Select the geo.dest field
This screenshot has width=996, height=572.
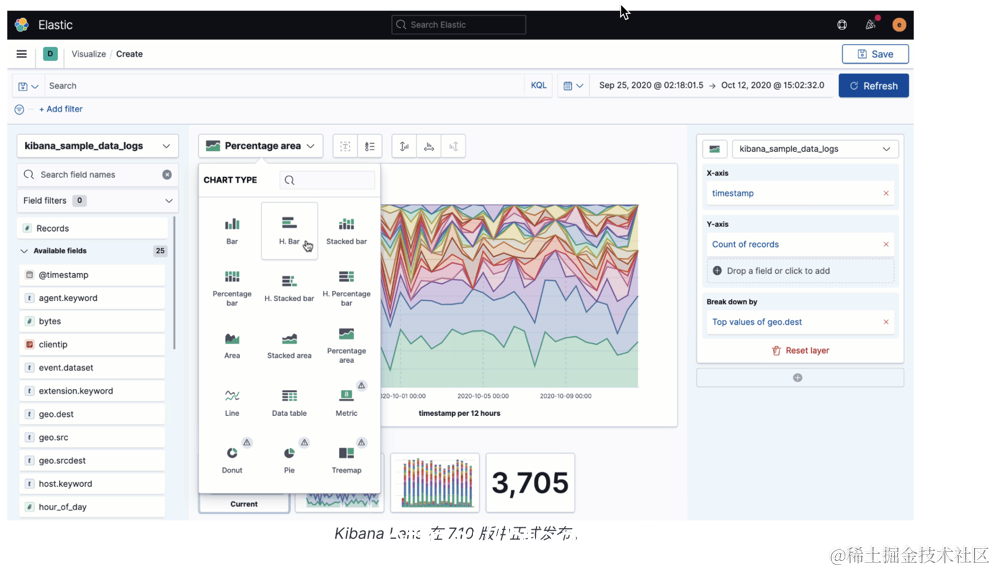pos(92,414)
